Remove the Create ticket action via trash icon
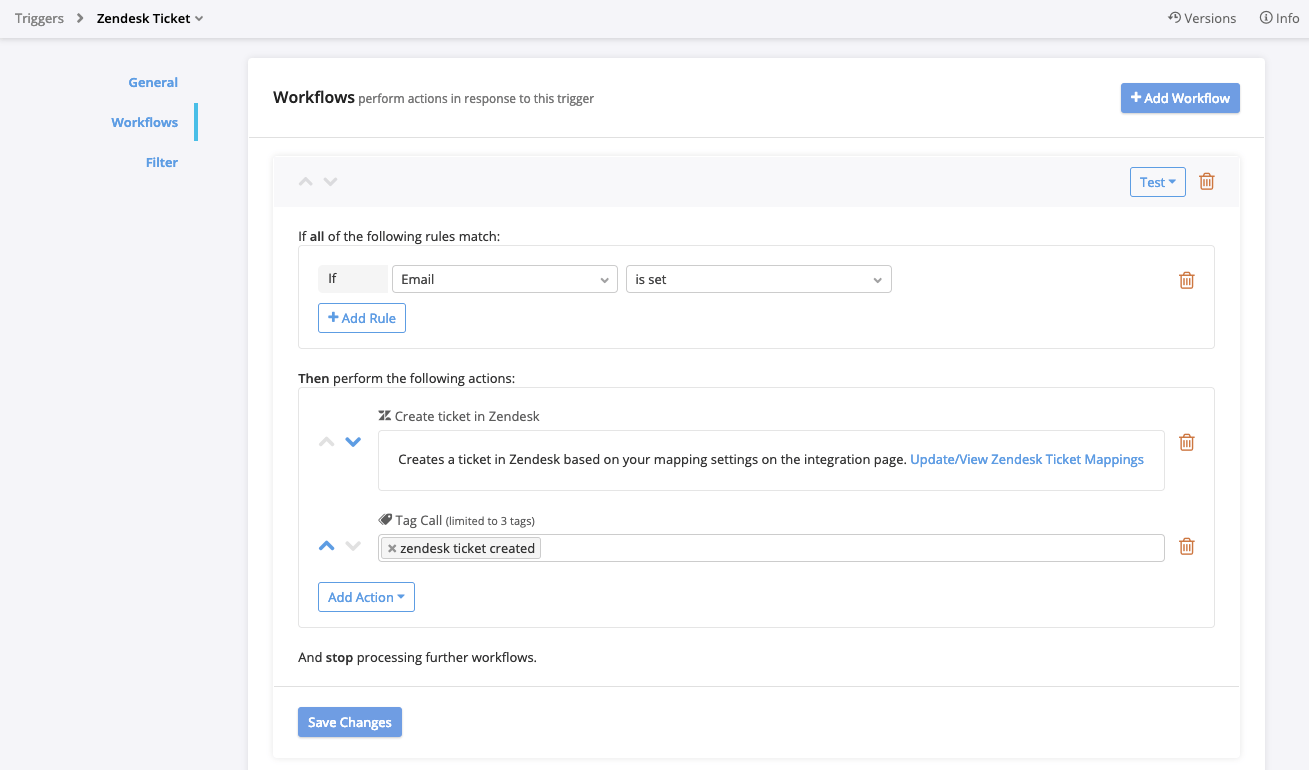 coord(1187,442)
